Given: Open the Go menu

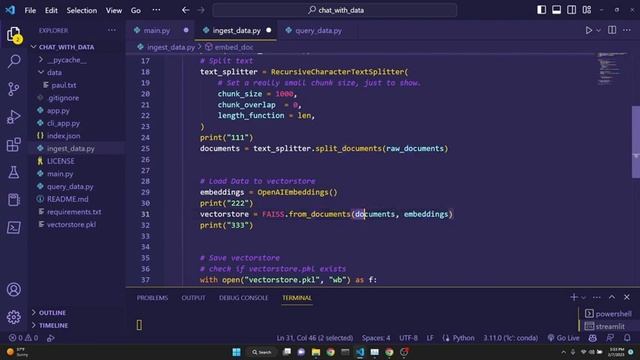Looking at the screenshot, I should coord(136,10).
